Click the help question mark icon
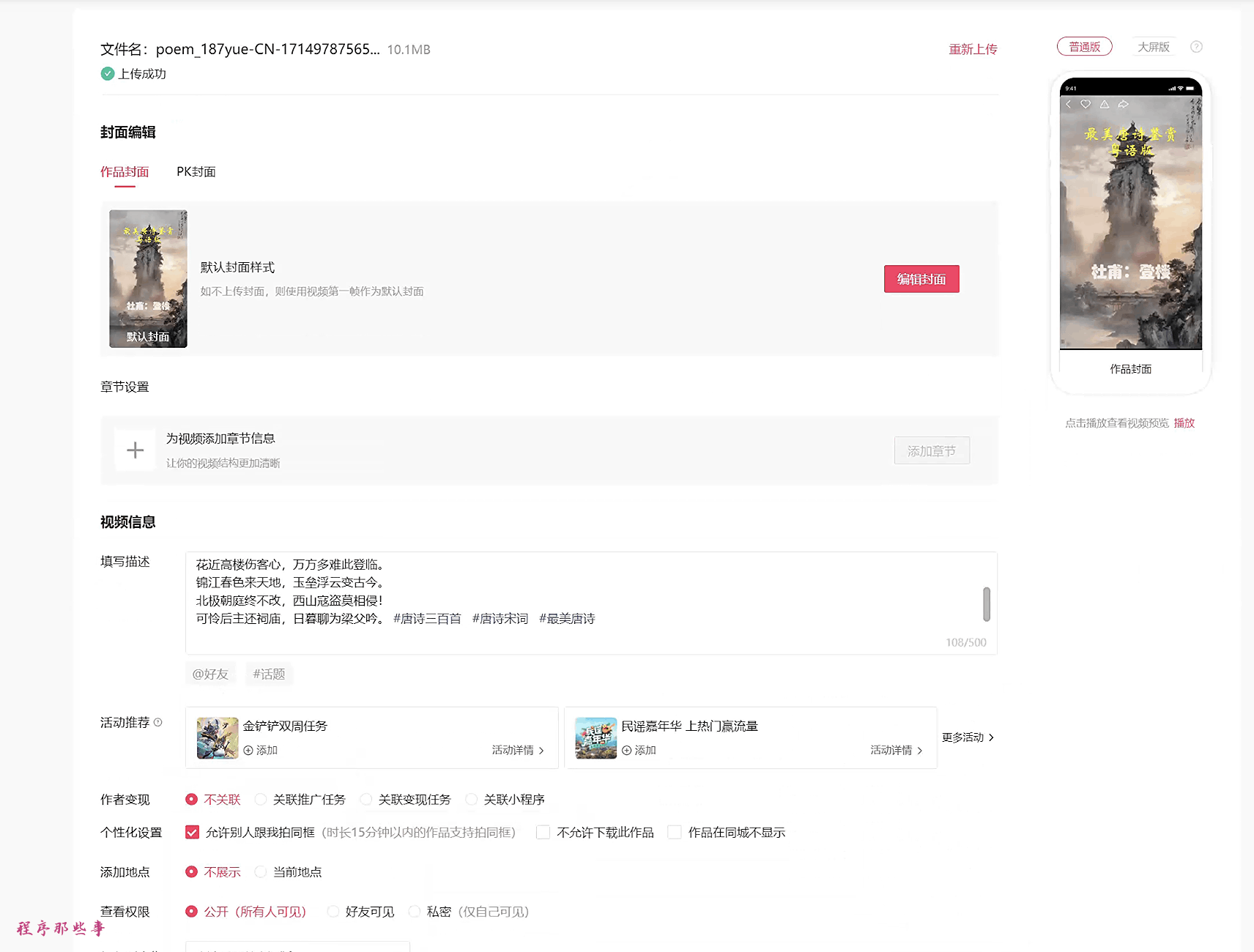 (x=1196, y=47)
